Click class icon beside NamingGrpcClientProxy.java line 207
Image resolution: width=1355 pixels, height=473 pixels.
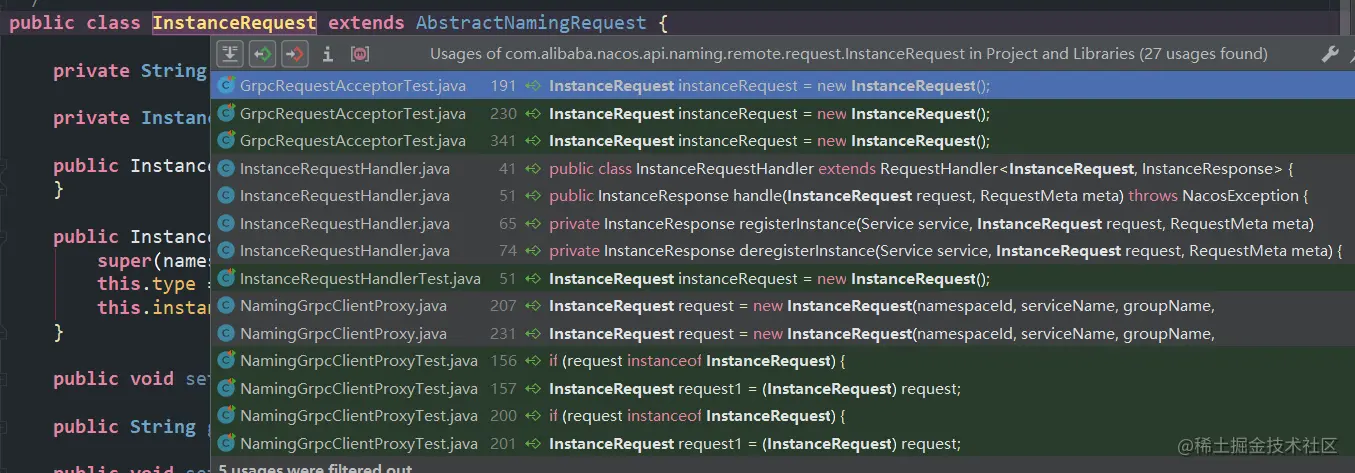click(226, 306)
